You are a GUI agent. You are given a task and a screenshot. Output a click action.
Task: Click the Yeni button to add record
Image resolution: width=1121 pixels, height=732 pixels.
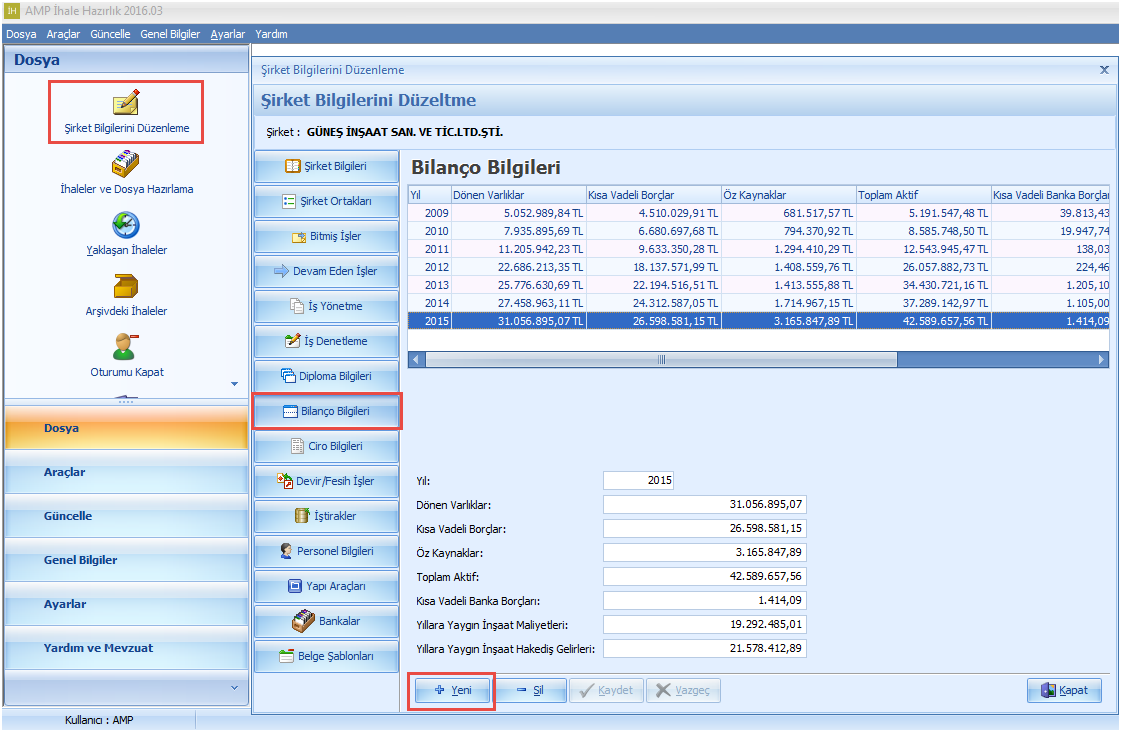coord(453,690)
